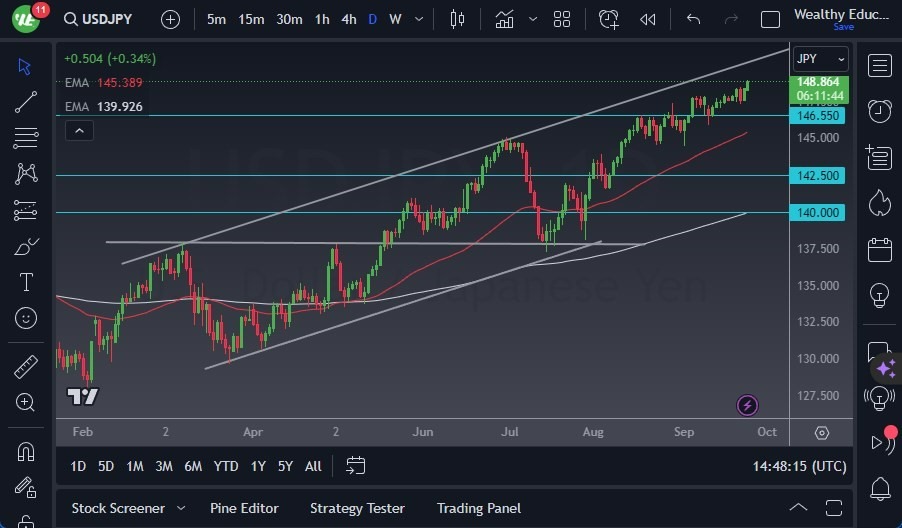The image size is (902, 528).
Task: Switch to the 30m timeframe
Action: point(289,20)
